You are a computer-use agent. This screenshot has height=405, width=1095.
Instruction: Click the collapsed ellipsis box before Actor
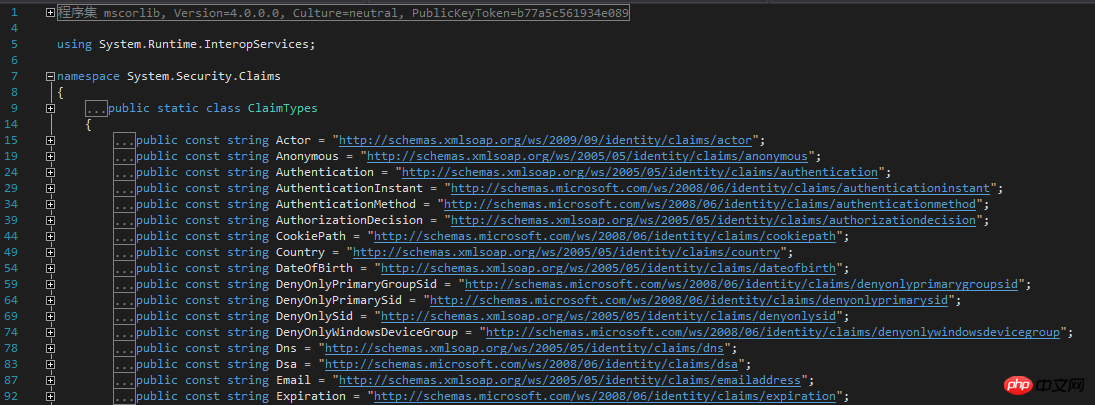tap(124, 140)
